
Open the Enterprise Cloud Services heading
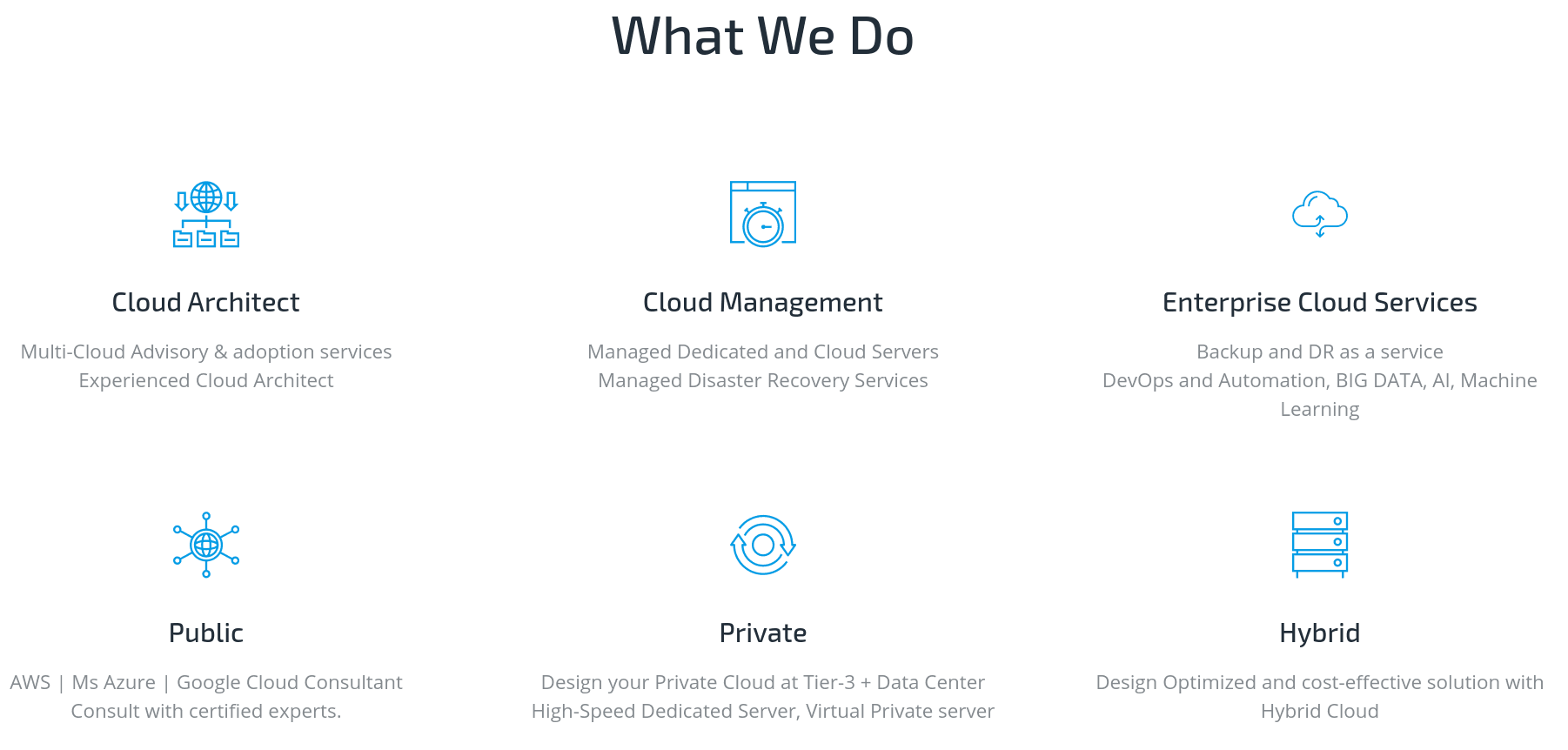click(x=1320, y=302)
